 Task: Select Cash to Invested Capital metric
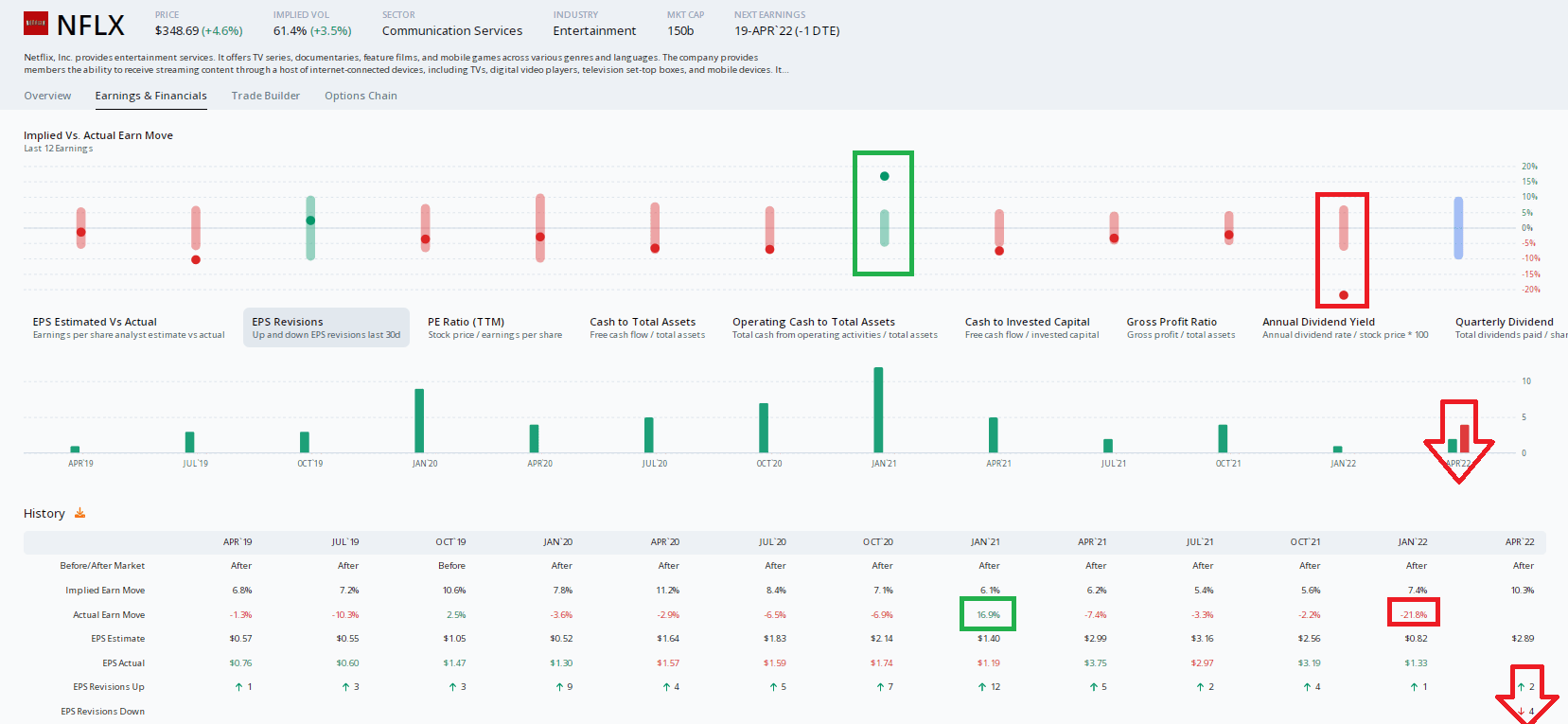tap(1031, 327)
